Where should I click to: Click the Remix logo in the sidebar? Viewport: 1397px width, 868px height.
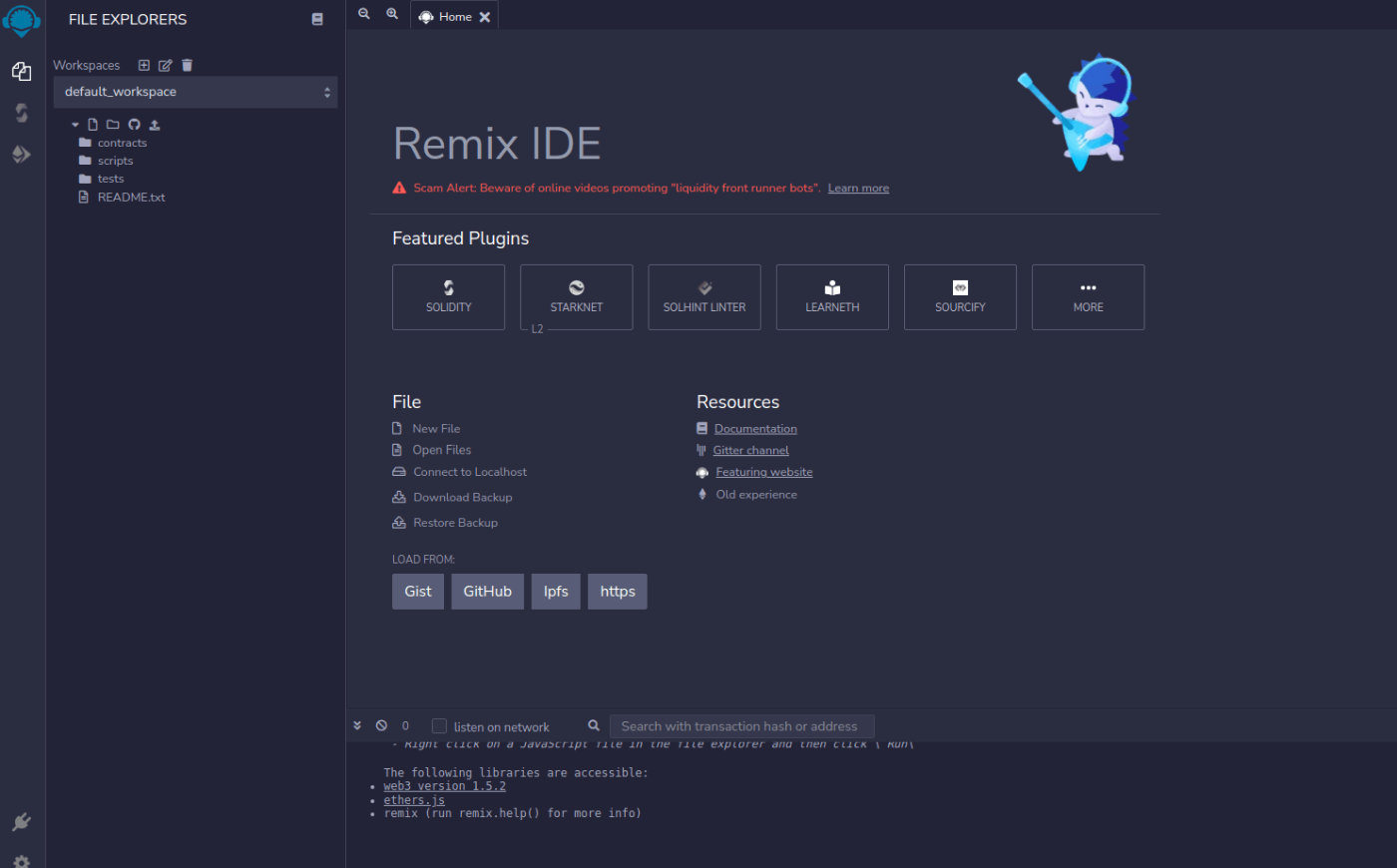[21, 20]
